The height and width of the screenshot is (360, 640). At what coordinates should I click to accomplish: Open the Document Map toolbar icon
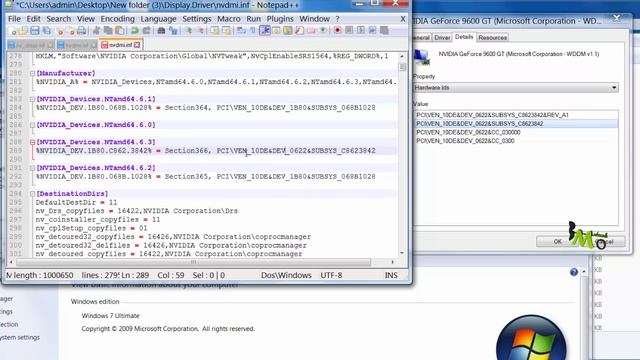click(x=288, y=31)
